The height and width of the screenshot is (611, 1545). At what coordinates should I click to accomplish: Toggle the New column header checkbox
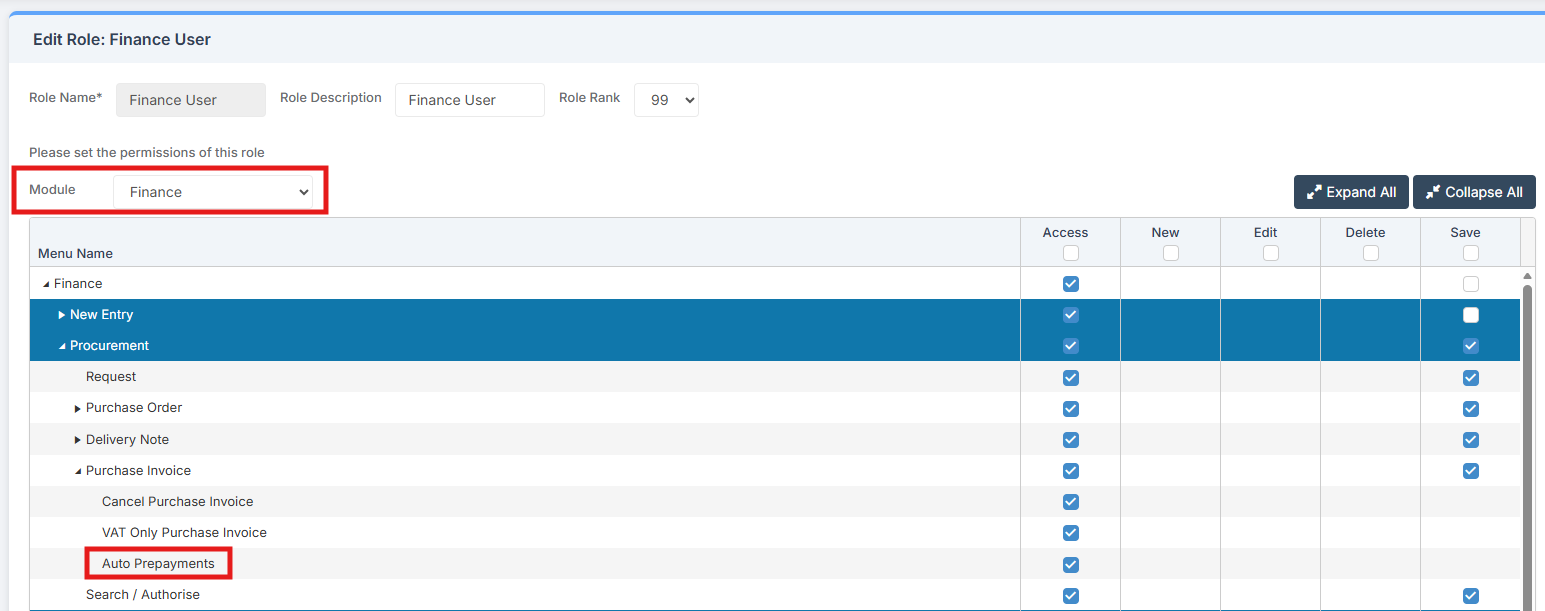(x=1170, y=253)
